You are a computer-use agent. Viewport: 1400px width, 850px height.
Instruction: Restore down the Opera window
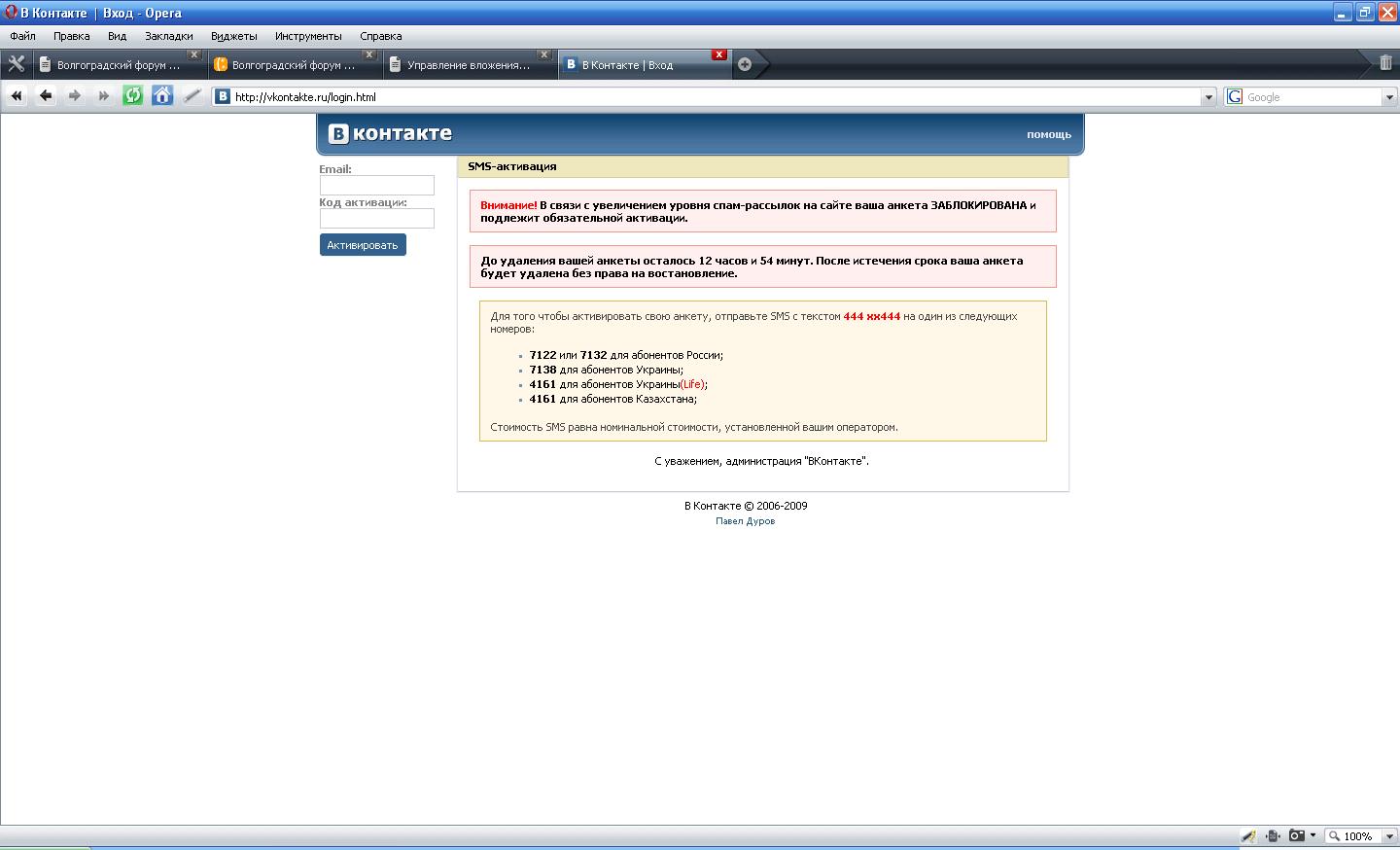click(x=1365, y=13)
